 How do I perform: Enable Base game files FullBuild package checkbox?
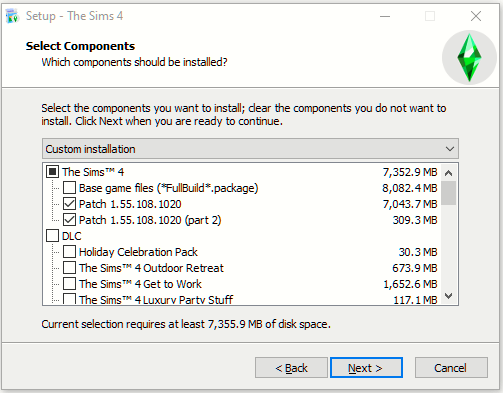[x=69, y=188]
